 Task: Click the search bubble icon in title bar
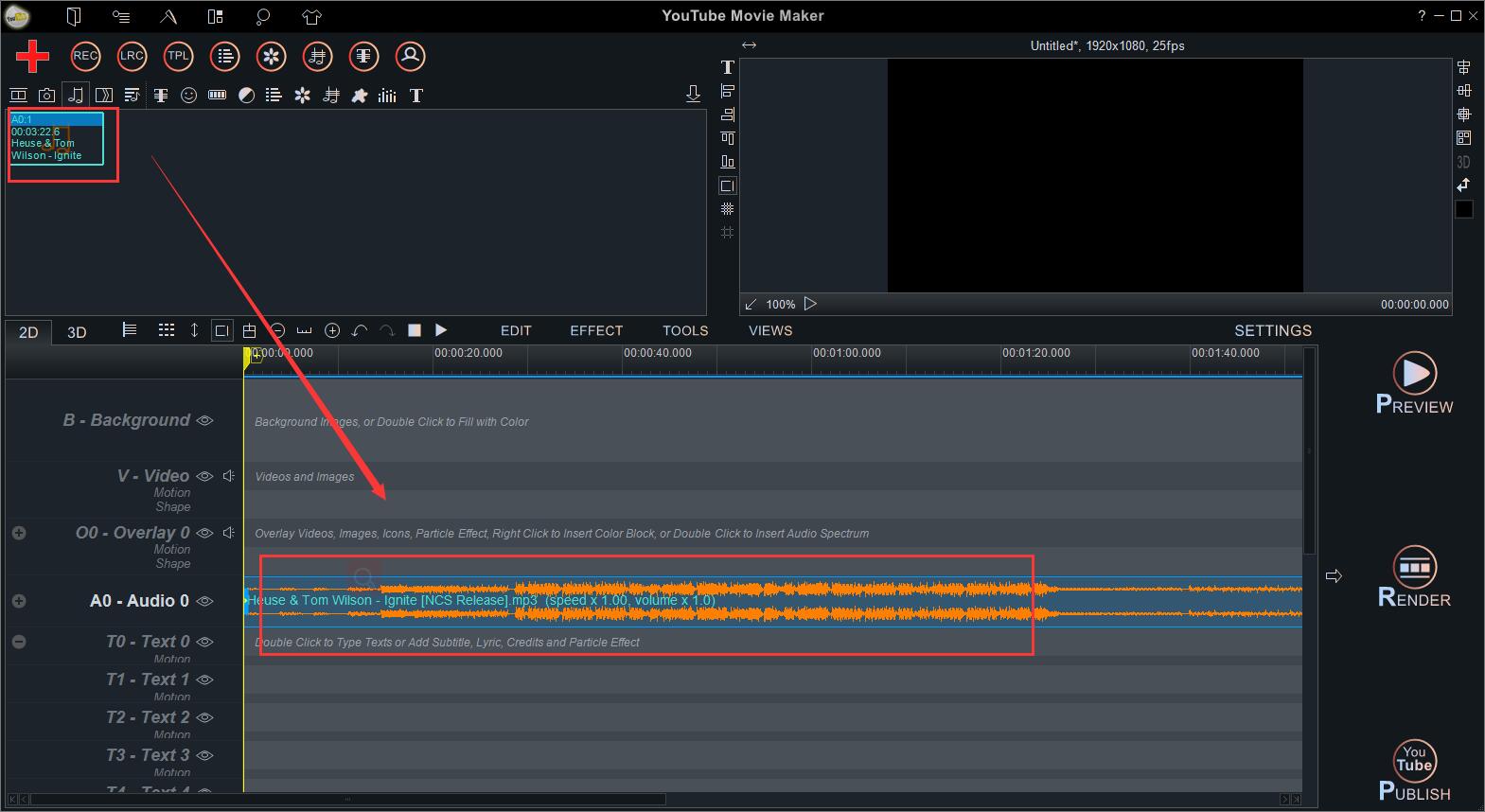(x=263, y=16)
